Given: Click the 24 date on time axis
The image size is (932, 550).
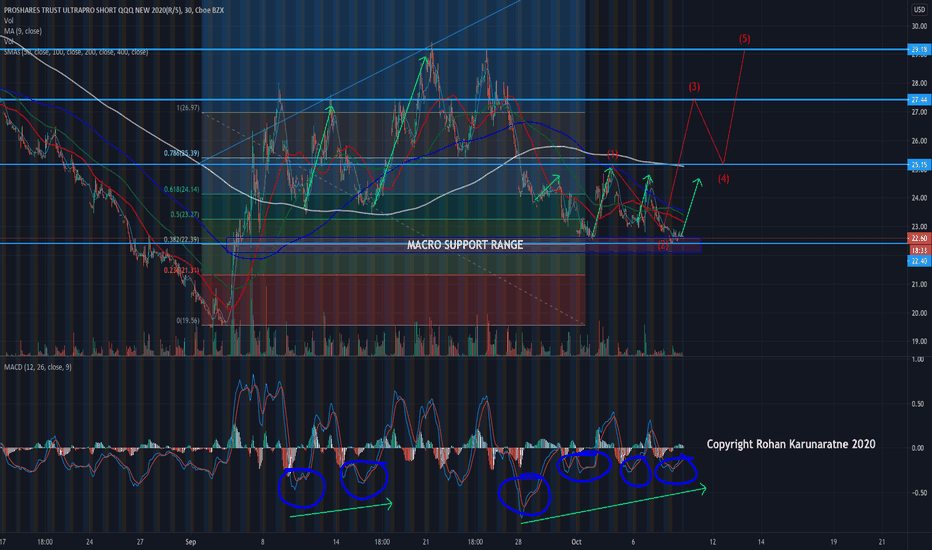Looking at the screenshot, I should point(89,542).
